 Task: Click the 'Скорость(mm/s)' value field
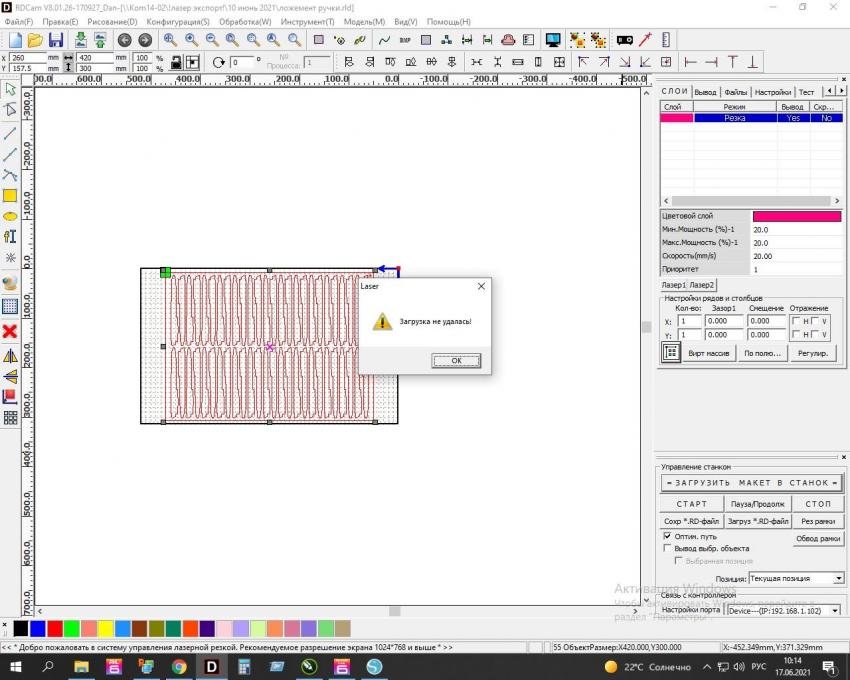coord(795,256)
